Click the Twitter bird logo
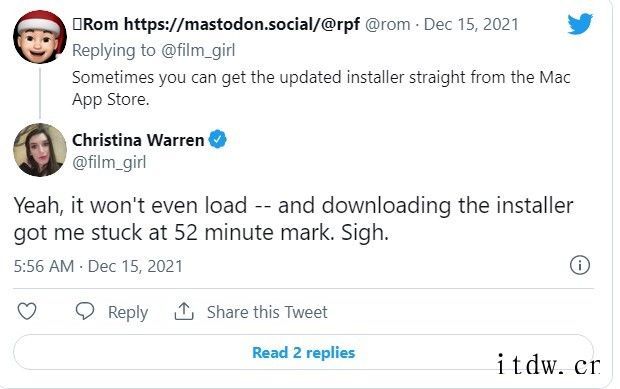 580,24
